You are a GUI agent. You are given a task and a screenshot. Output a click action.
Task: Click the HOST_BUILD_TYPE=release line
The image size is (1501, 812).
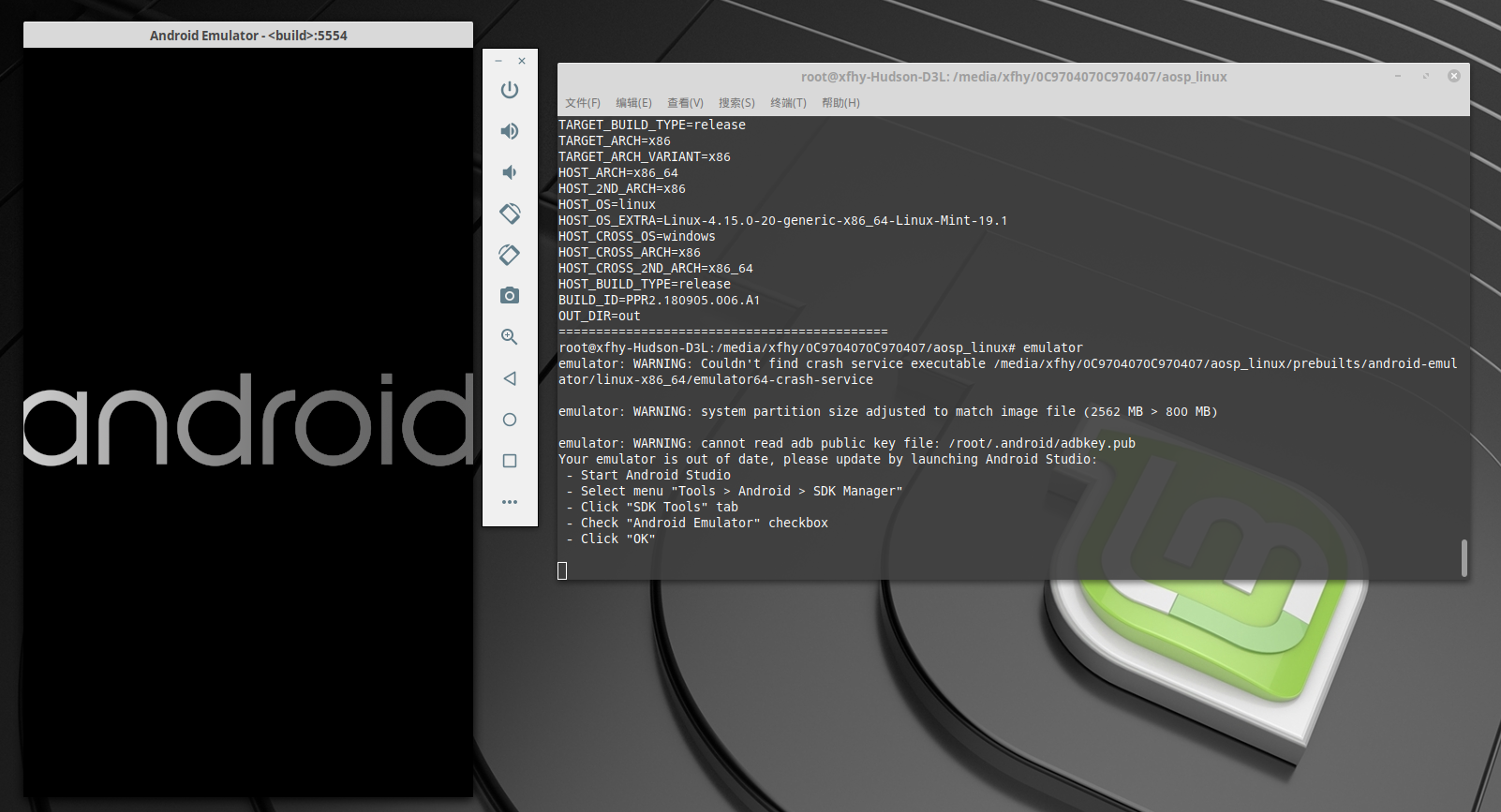pyautogui.click(x=645, y=284)
